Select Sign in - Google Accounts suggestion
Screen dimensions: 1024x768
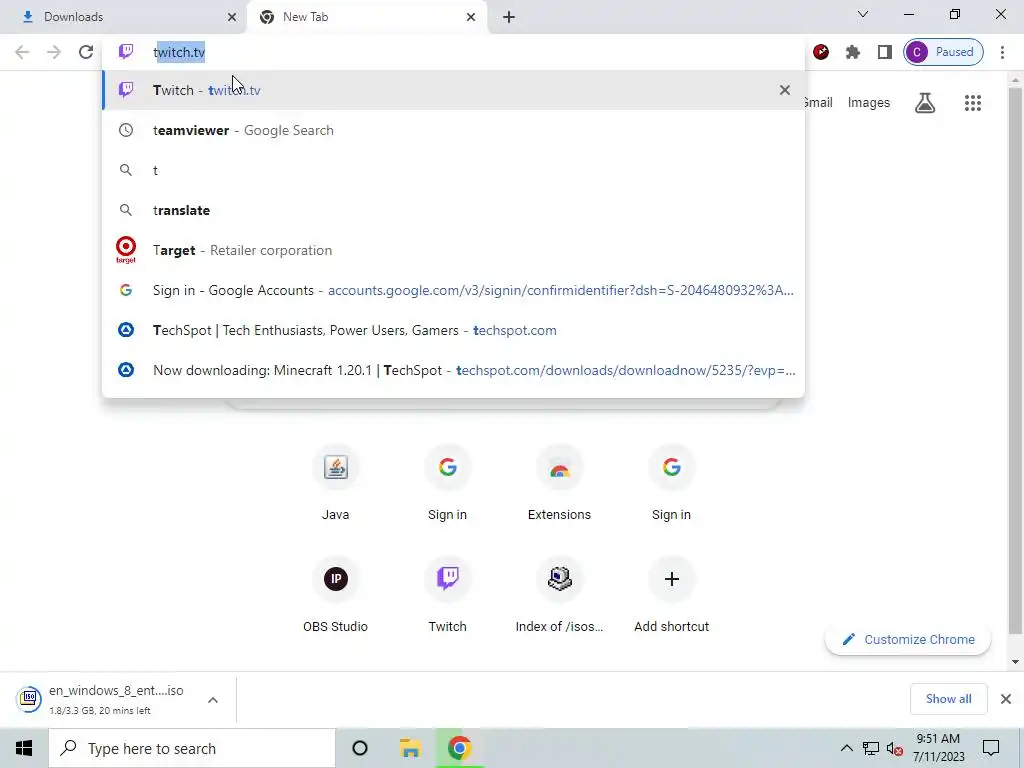click(453, 291)
